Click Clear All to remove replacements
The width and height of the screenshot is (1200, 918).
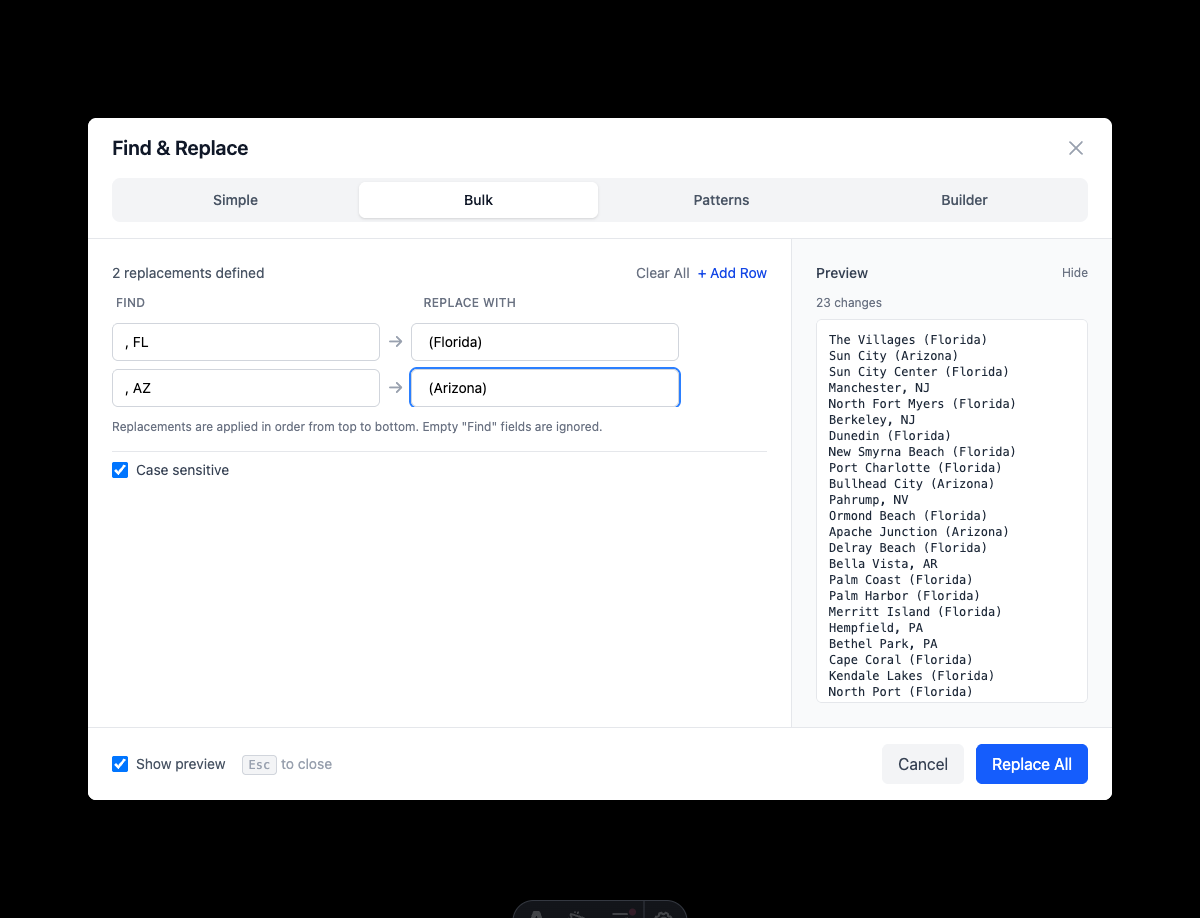[x=662, y=272]
